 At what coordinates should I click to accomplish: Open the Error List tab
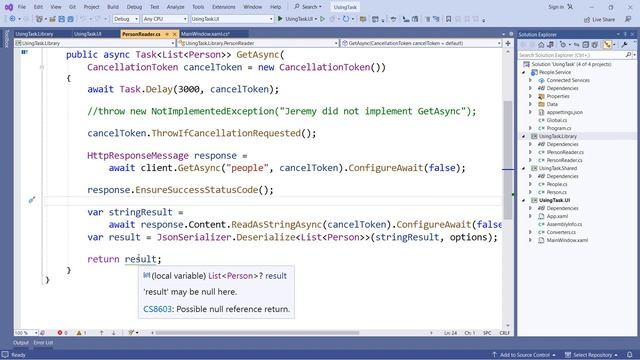43,343
